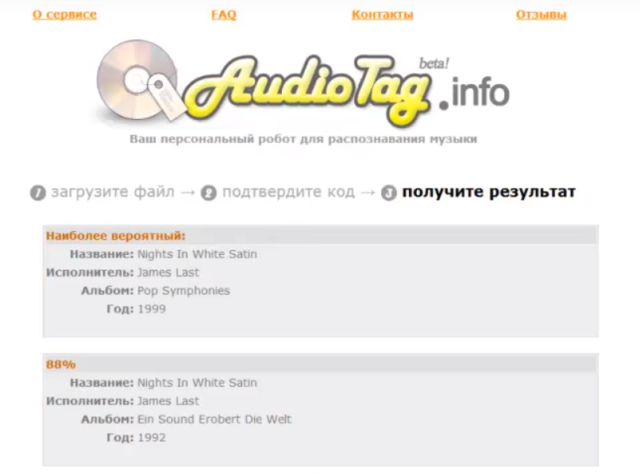This screenshot has height=474, width=640.
Task: Click the year 1999 value
Action: 151,309
